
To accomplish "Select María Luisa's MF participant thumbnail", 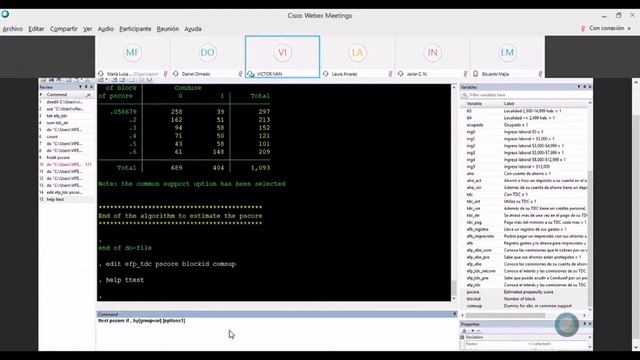I will [x=133, y=56].
